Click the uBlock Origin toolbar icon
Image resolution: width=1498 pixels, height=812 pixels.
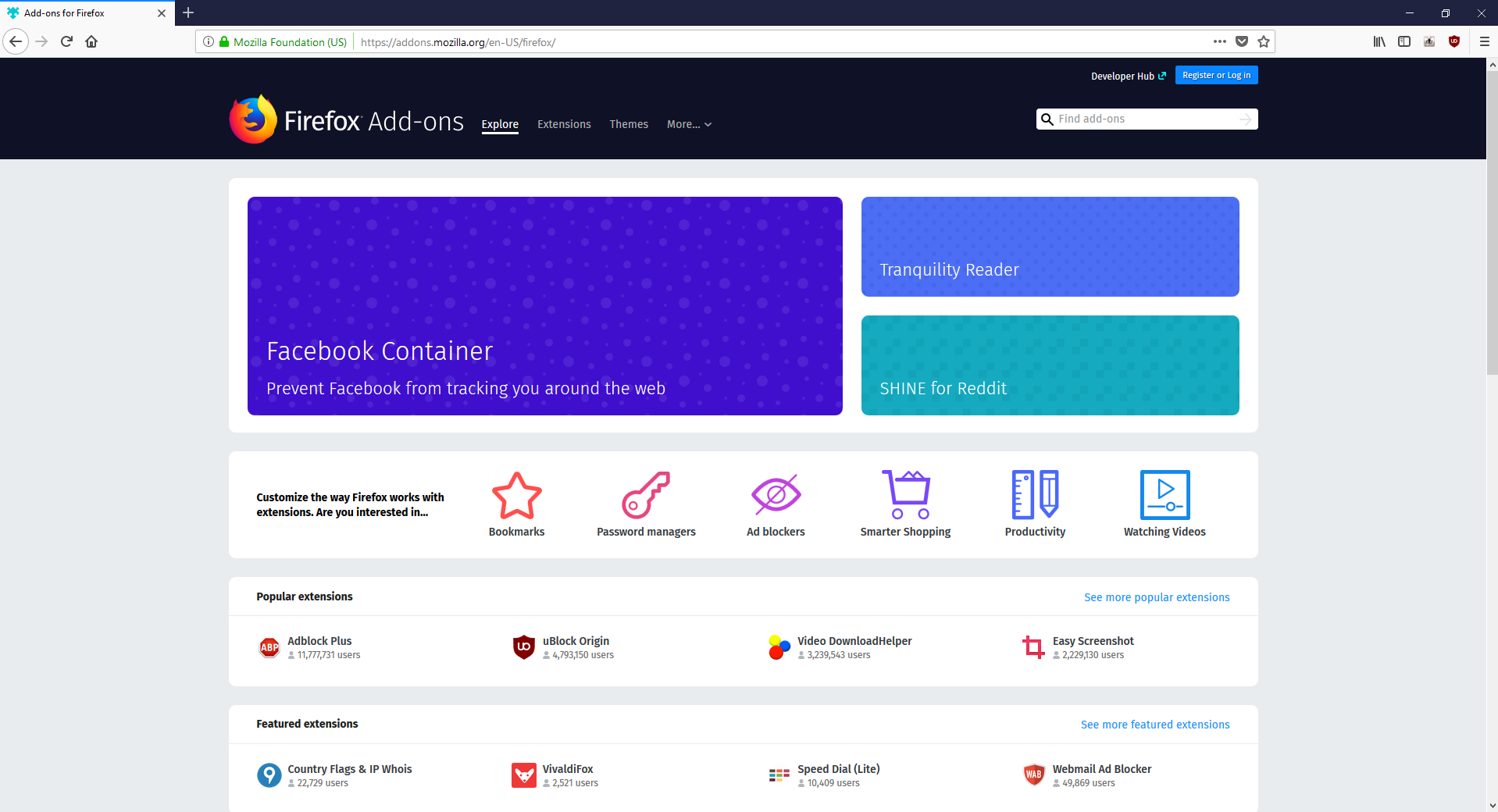pos(1454,41)
